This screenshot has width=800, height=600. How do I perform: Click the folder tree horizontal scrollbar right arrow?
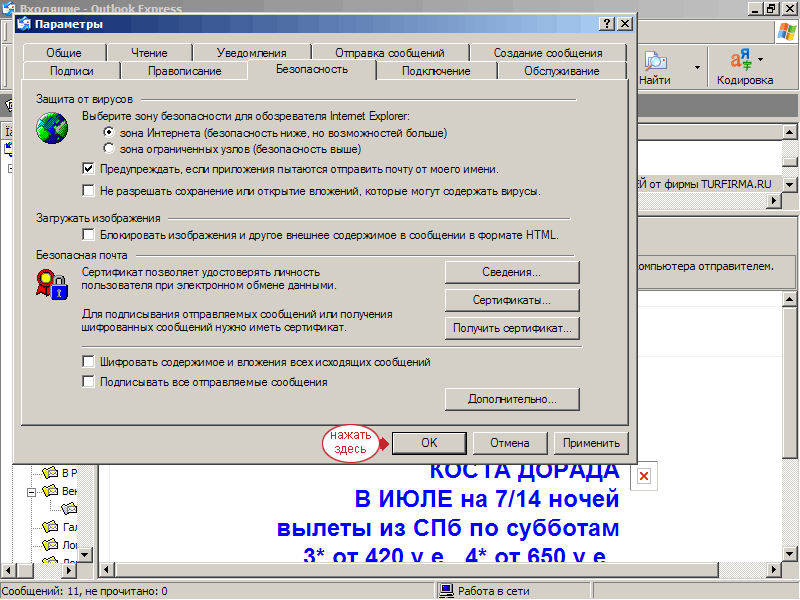coord(70,570)
